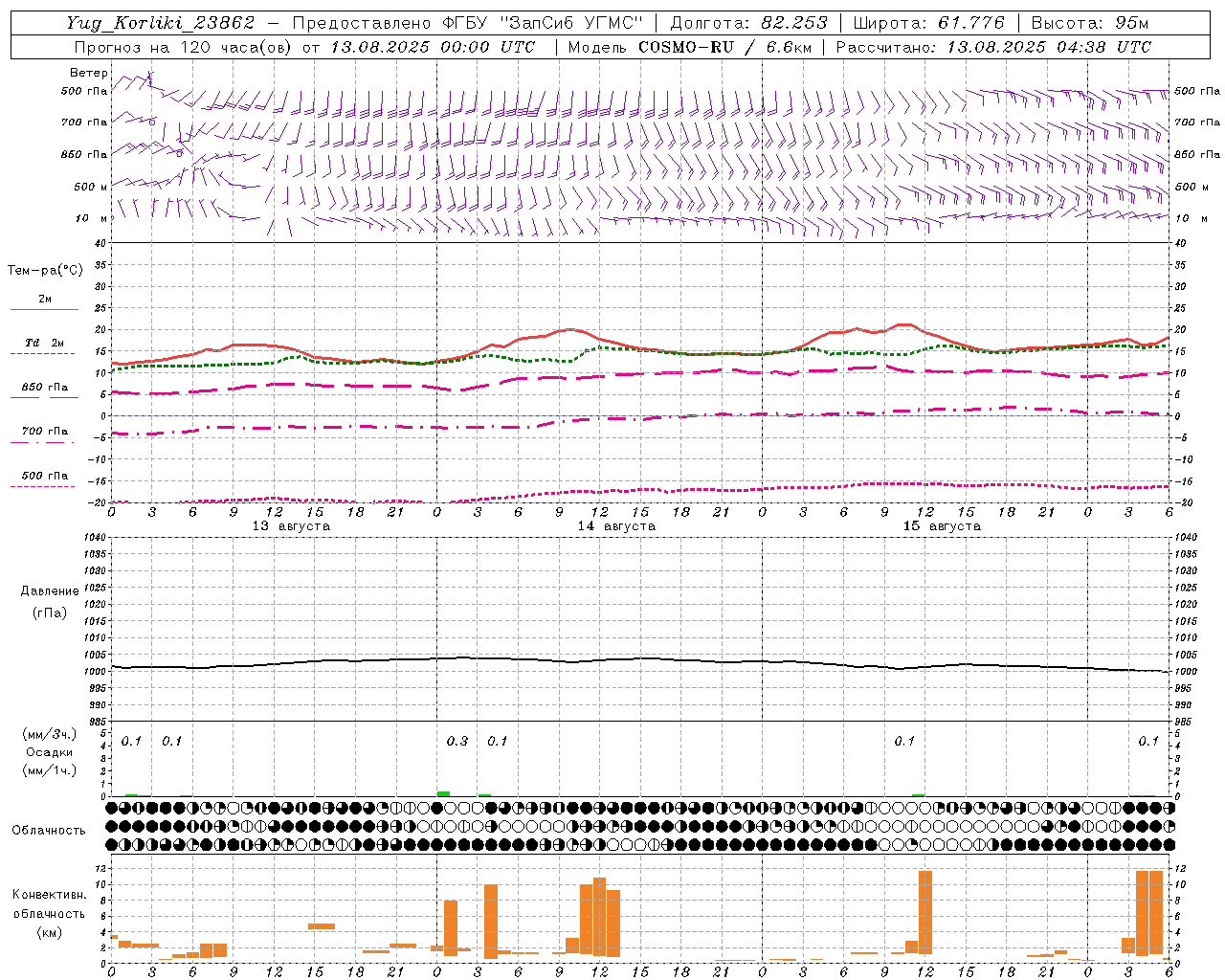The width and height of the screenshot is (1225, 980).
Task: Select the 'Облачность' panel label
Action: pos(49,831)
